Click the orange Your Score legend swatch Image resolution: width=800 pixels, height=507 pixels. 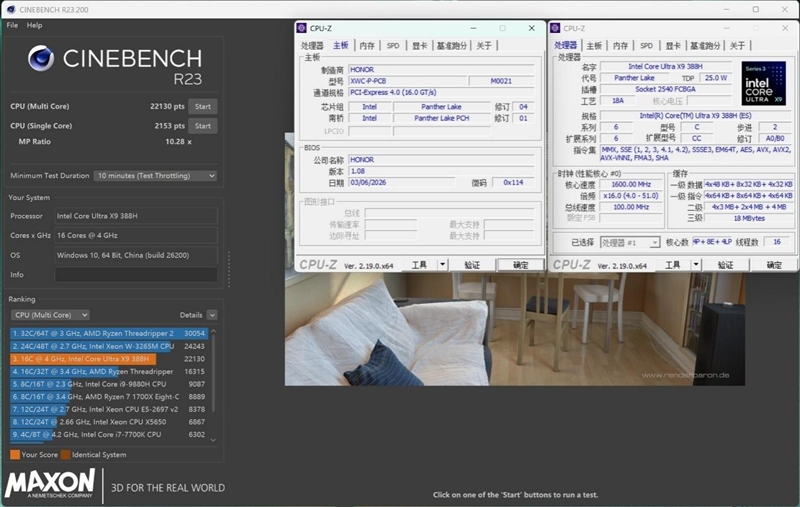click(x=15, y=454)
